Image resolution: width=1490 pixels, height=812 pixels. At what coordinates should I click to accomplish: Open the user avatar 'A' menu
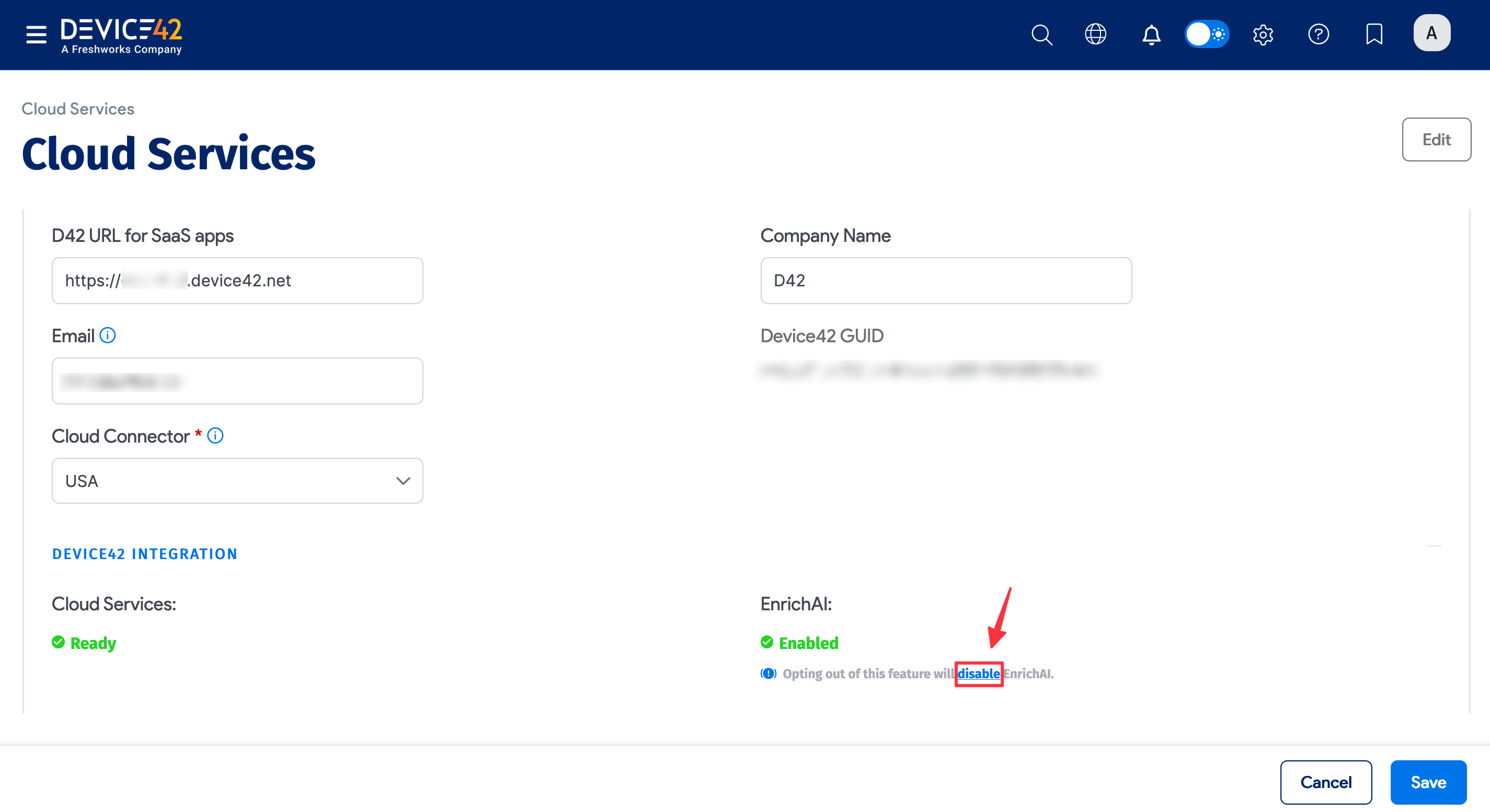pos(1431,33)
